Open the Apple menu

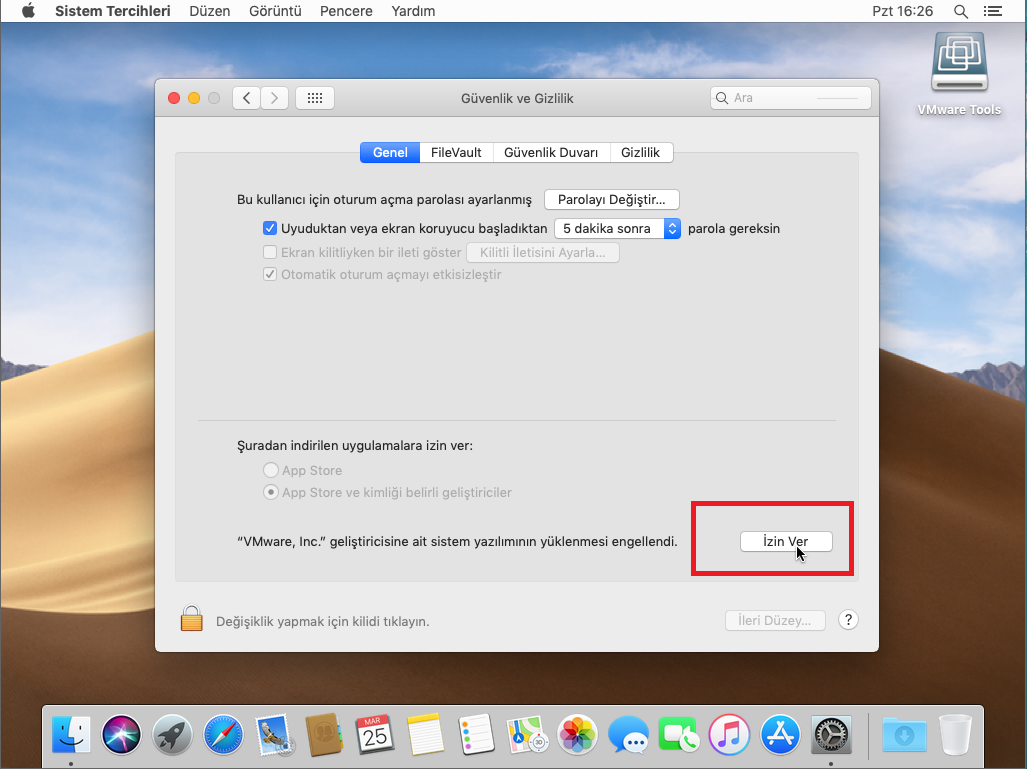click(28, 11)
